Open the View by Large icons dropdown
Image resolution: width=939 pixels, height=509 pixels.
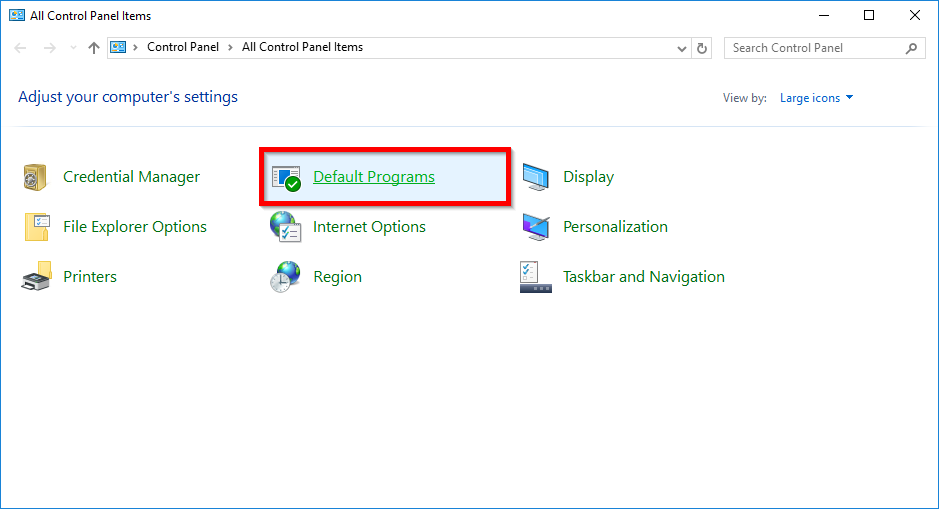pos(816,98)
